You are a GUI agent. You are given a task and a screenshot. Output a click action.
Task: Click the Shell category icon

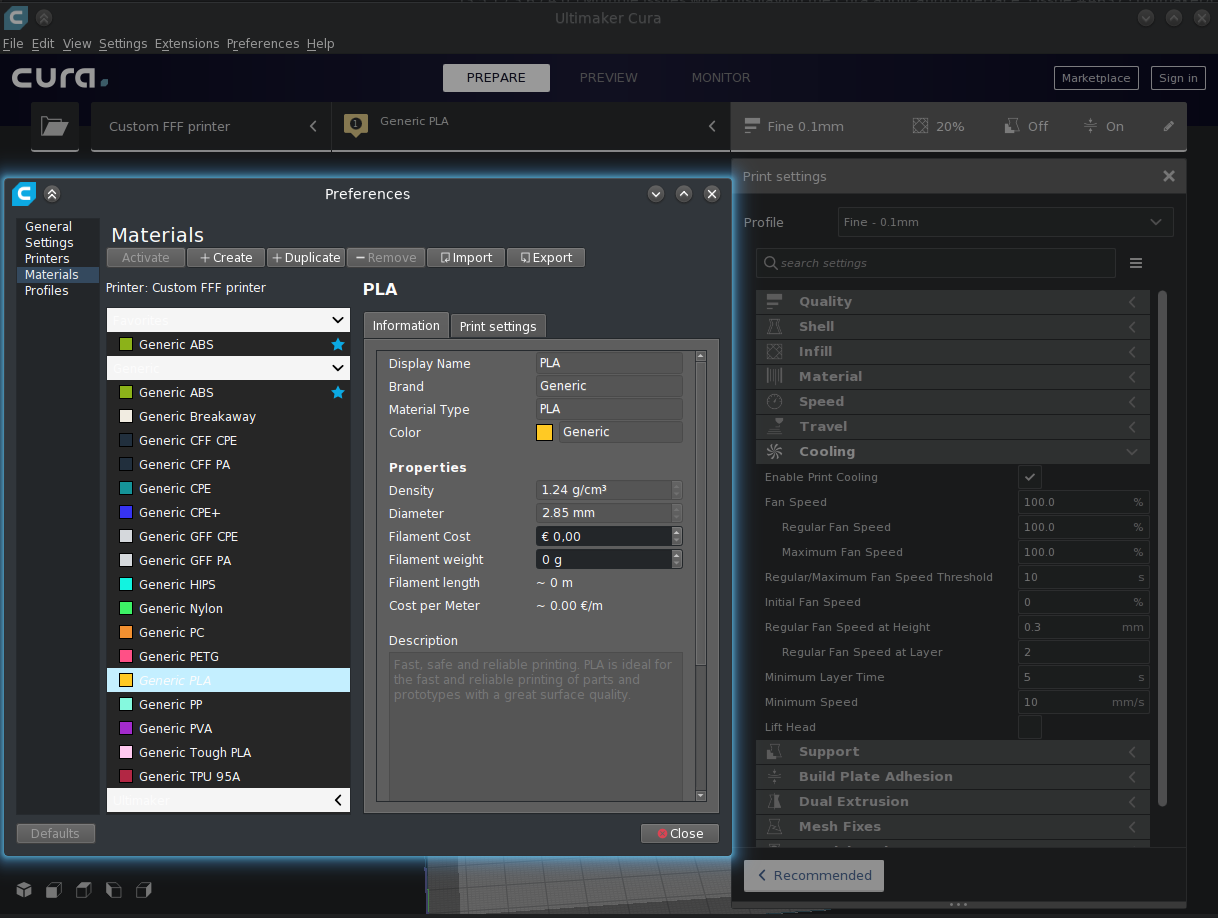point(774,326)
